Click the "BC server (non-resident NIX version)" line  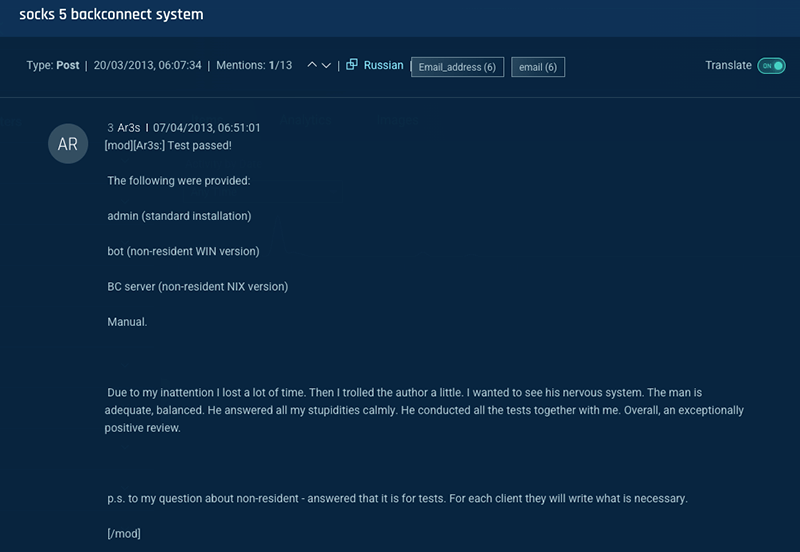pos(197,287)
